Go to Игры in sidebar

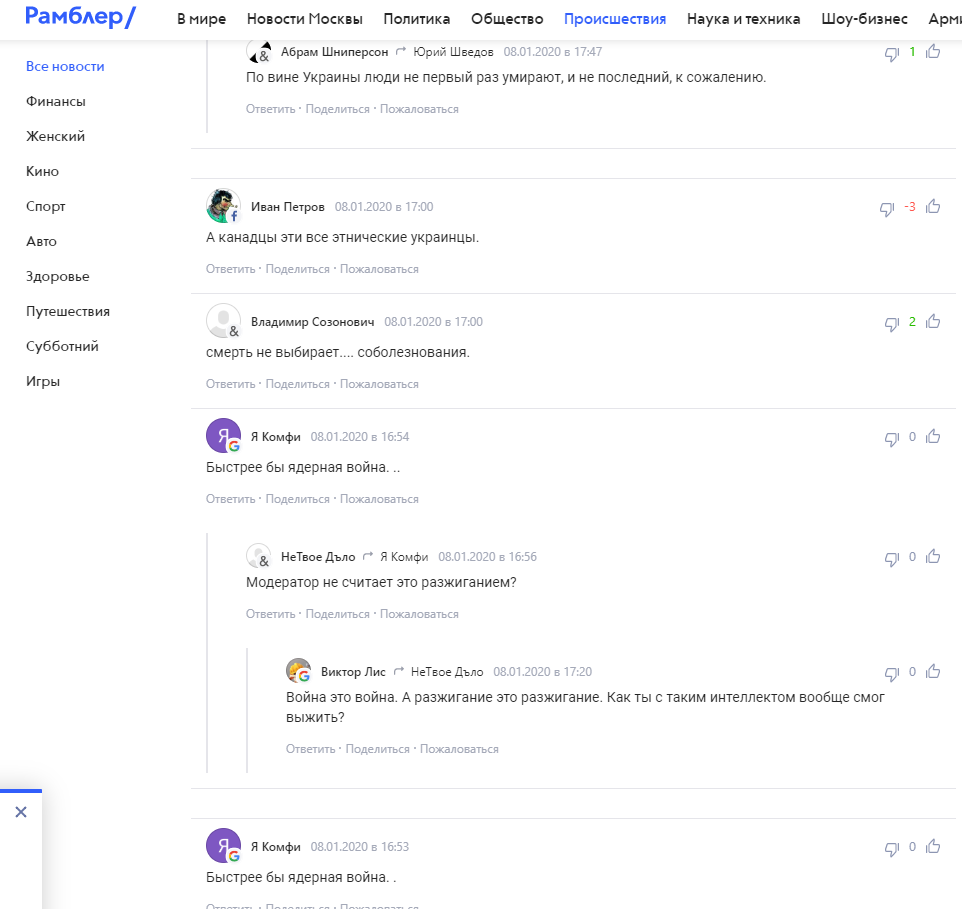coord(43,381)
